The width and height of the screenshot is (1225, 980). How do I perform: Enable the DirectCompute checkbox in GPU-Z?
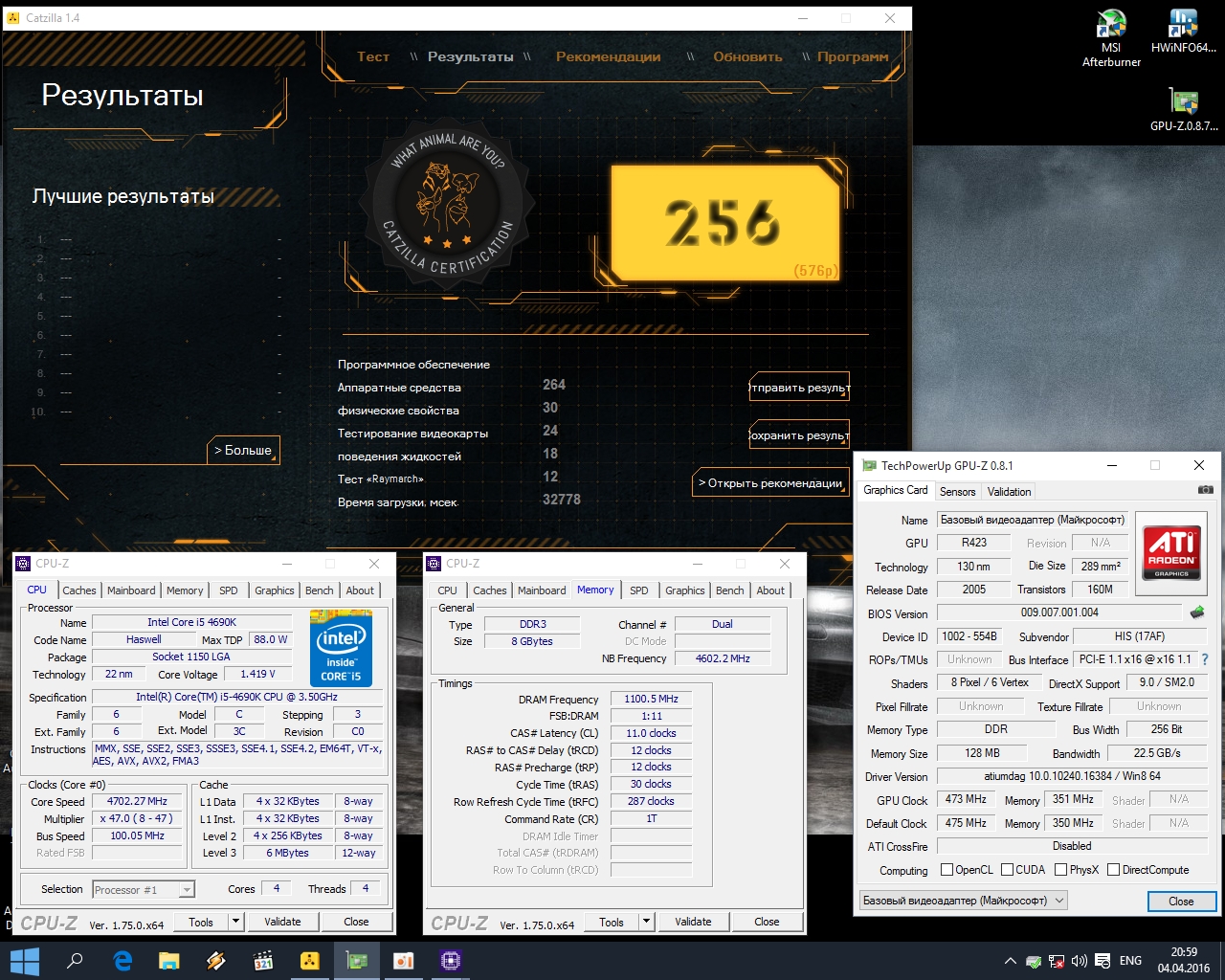pos(1113,870)
